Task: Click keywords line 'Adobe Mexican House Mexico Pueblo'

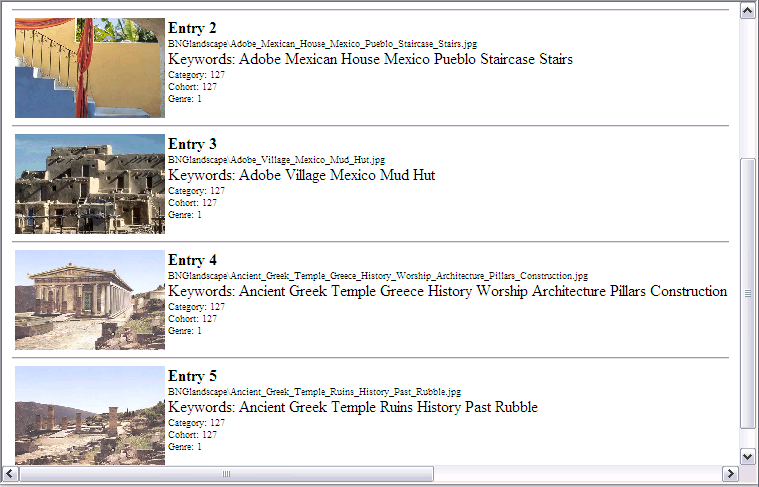Action: coord(370,59)
